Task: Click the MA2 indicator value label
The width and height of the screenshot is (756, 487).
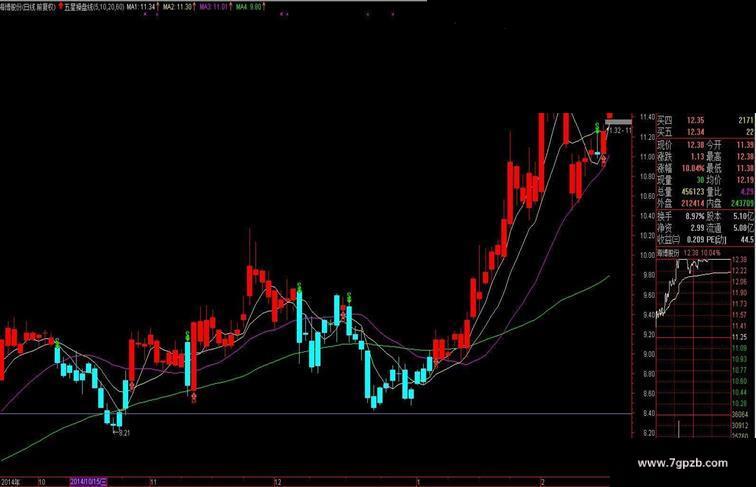Action: [177, 7]
